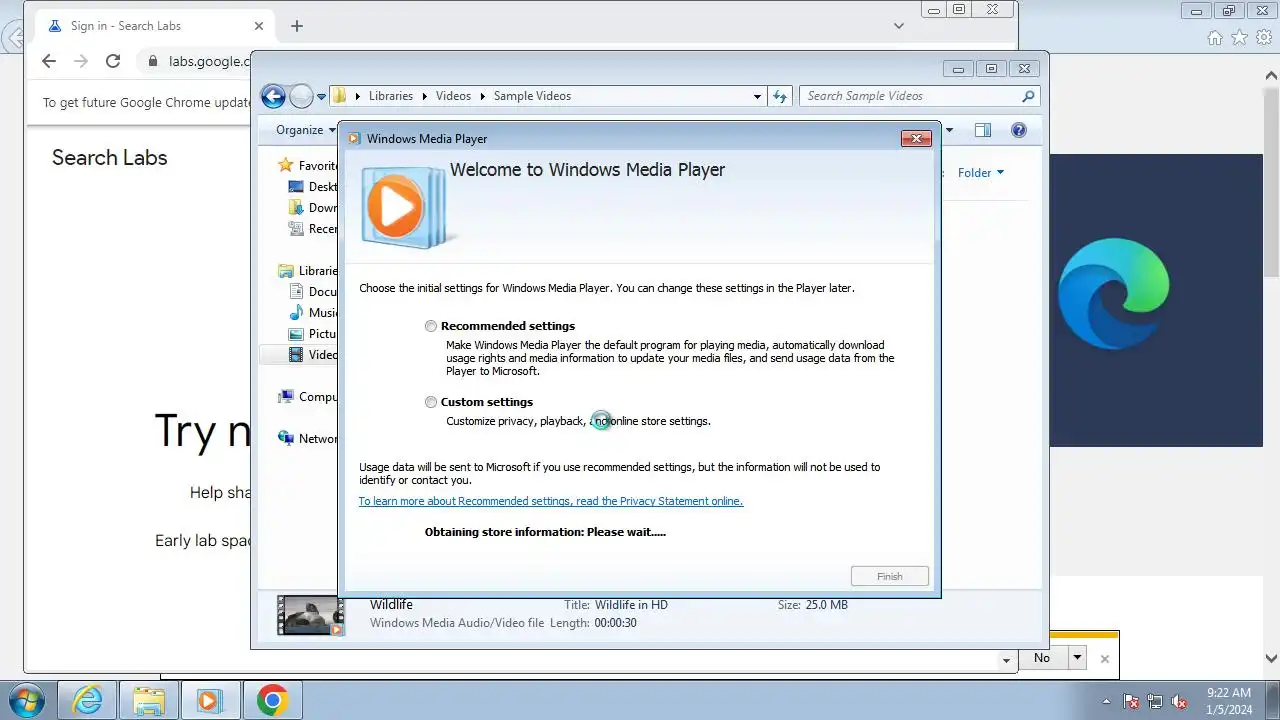Toggle the Explorer preview pane icon
Image resolution: width=1280 pixels, height=720 pixels.
(983, 130)
